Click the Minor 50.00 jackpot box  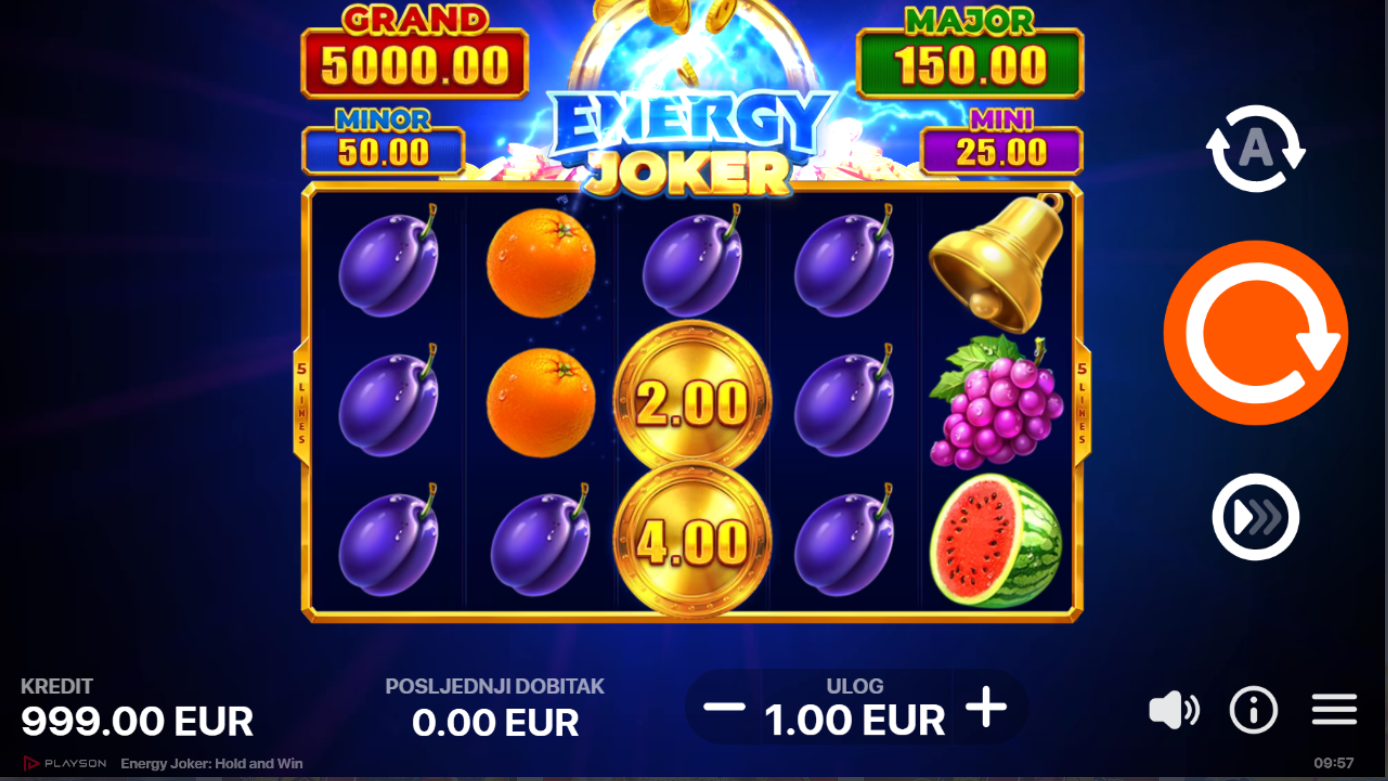384,141
